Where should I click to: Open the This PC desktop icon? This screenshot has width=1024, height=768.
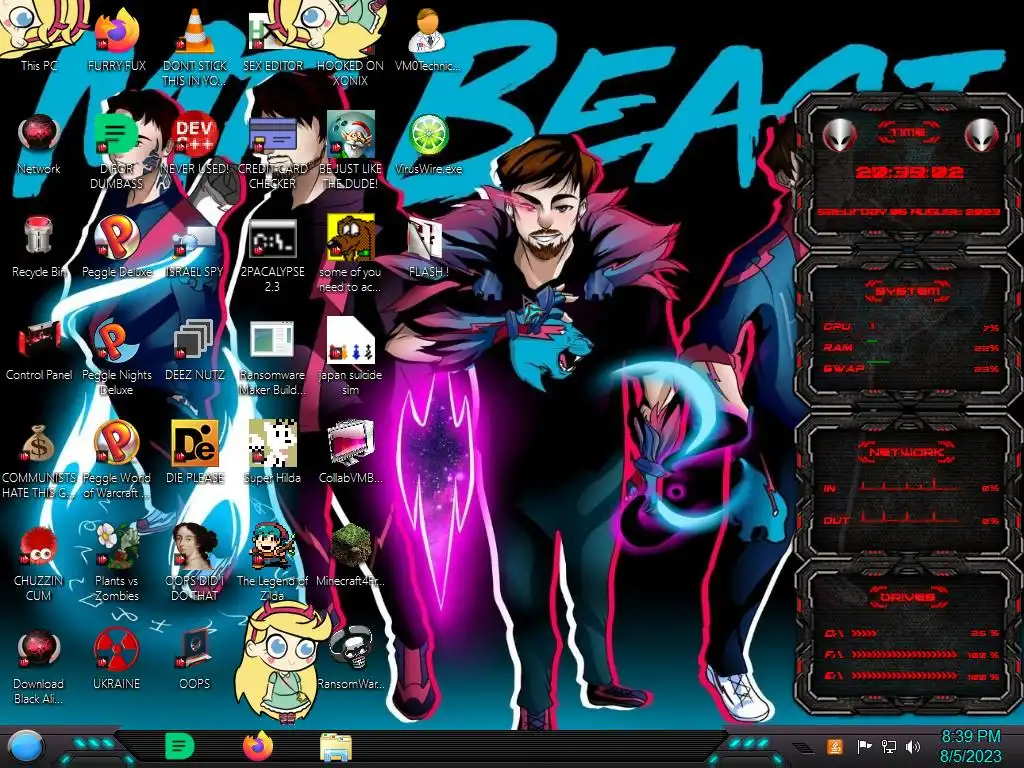(x=39, y=39)
